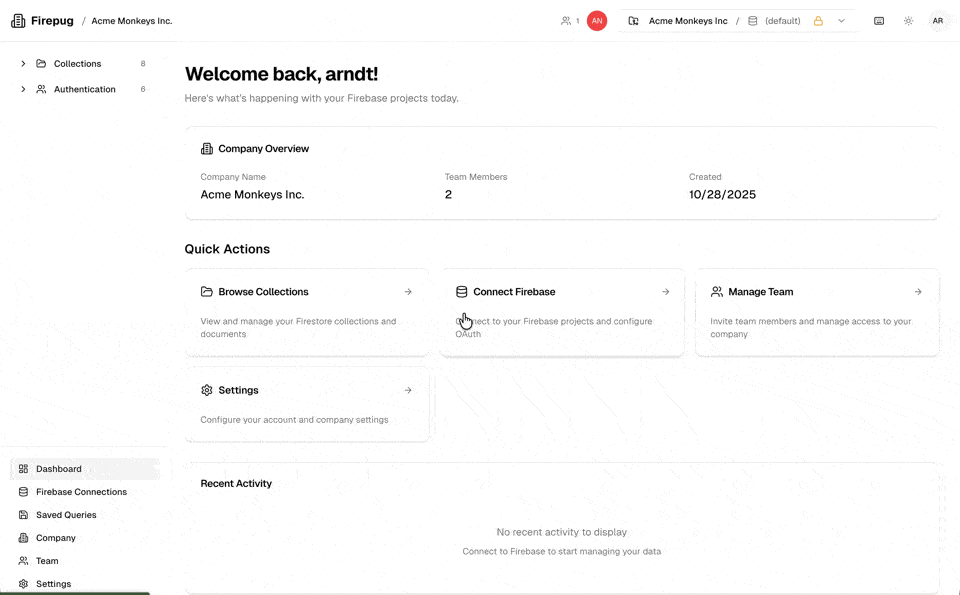960x595 pixels.
Task: Click the Manage Team arrow link
Action: [918, 291]
